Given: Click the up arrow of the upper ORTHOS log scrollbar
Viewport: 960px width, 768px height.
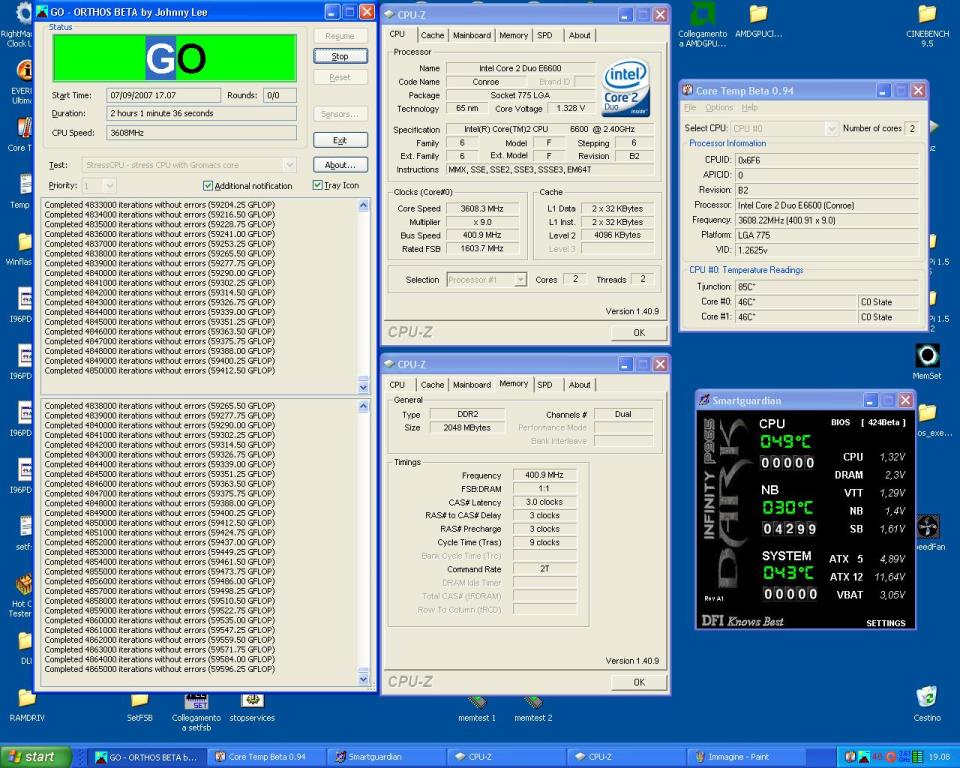Looking at the screenshot, I should [364, 205].
